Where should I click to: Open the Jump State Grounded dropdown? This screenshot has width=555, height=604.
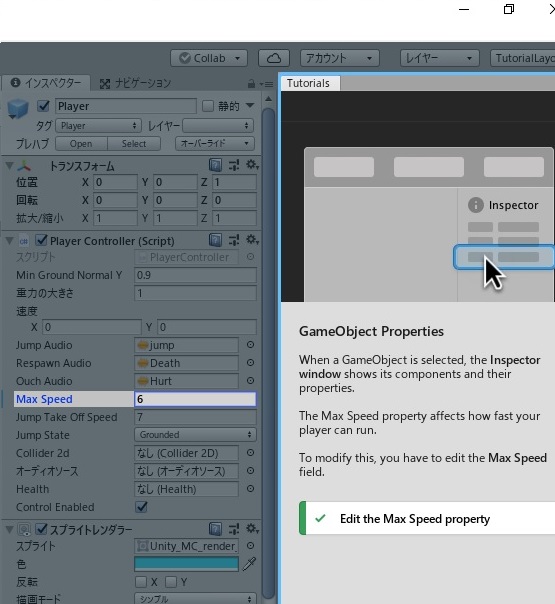pyautogui.click(x=195, y=435)
